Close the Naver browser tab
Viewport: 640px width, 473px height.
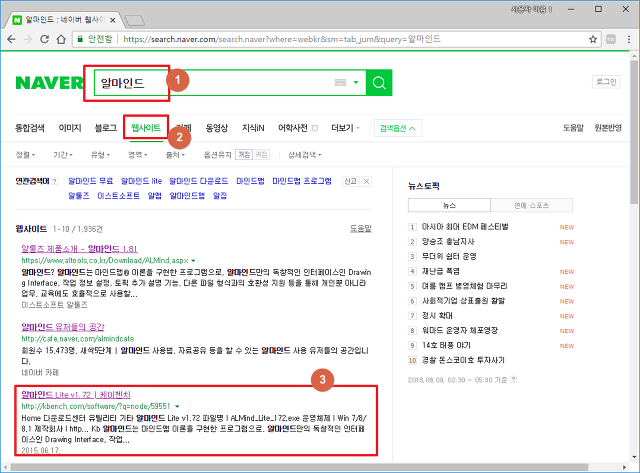[113, 20]
